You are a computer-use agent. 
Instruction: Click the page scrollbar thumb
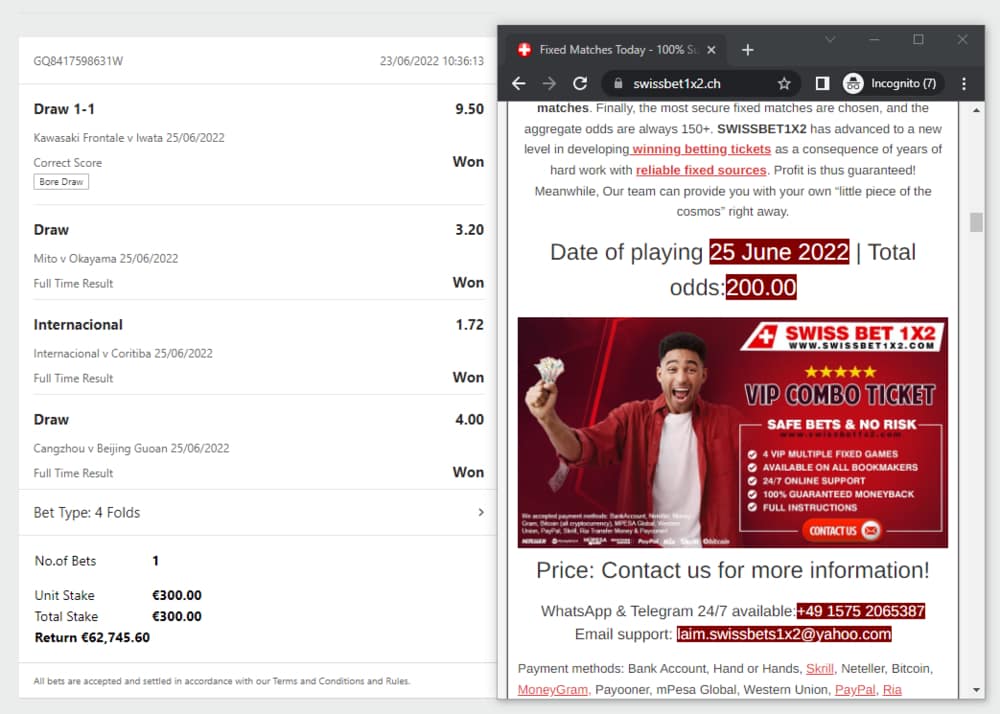pyautogui.click(x=976, y=222)
